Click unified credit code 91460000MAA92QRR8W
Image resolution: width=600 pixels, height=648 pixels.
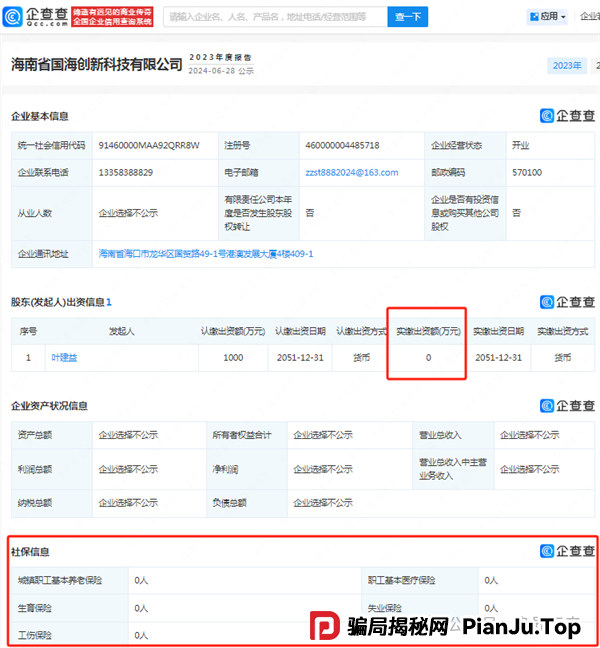149,145
